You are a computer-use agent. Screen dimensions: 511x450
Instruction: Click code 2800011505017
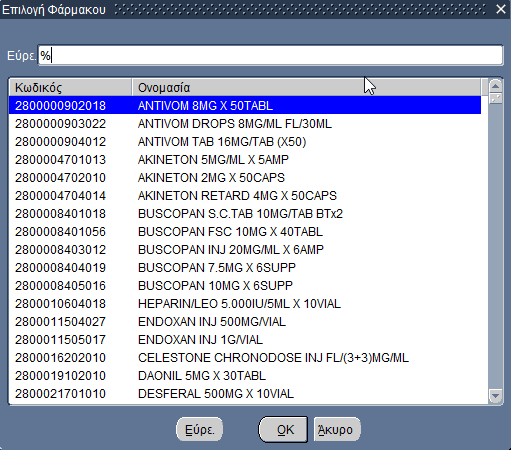tap(60, 340)
